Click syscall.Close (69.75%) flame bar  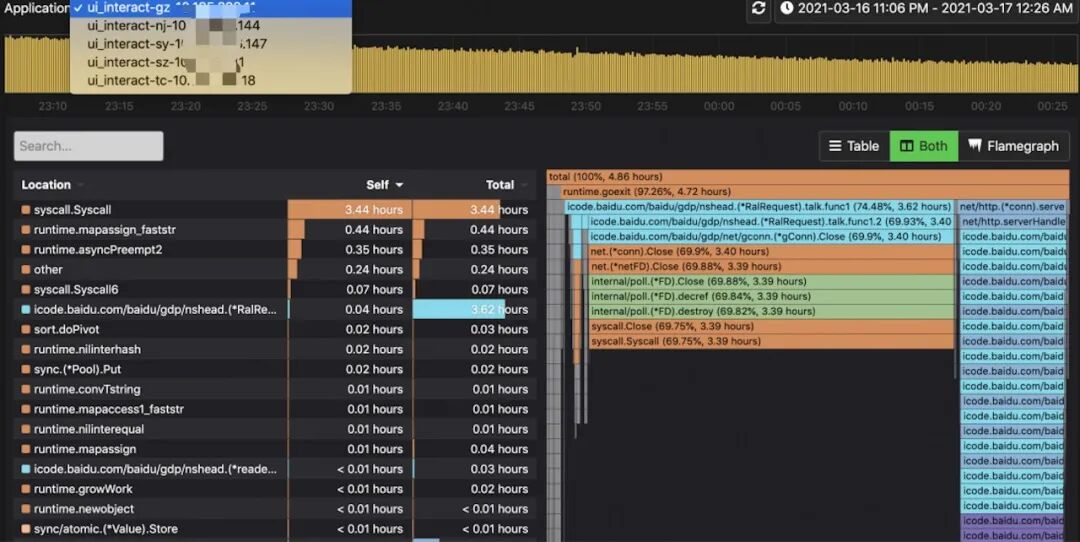(x=771, y=326)
